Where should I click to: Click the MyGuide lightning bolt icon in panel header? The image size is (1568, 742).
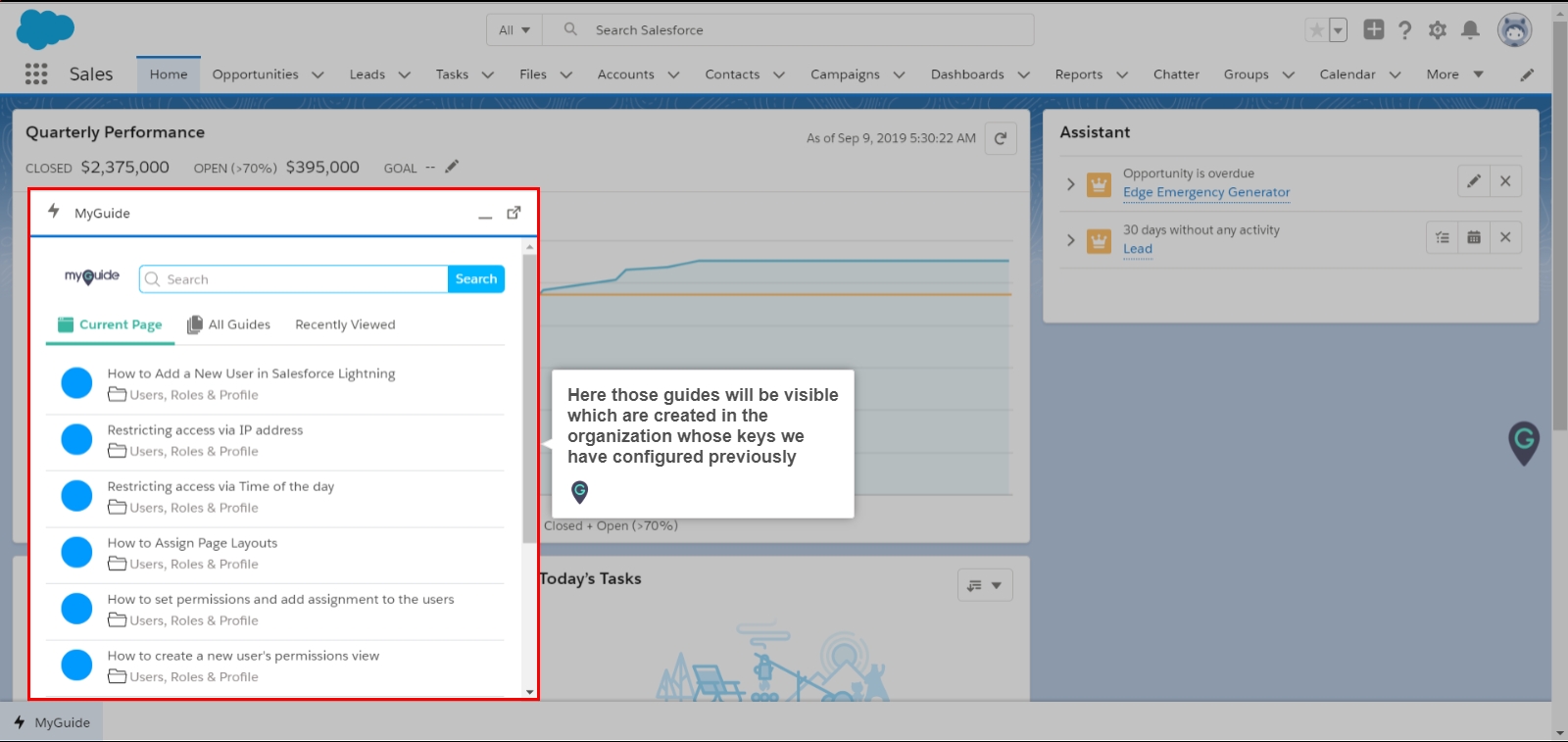pos(54,212)
